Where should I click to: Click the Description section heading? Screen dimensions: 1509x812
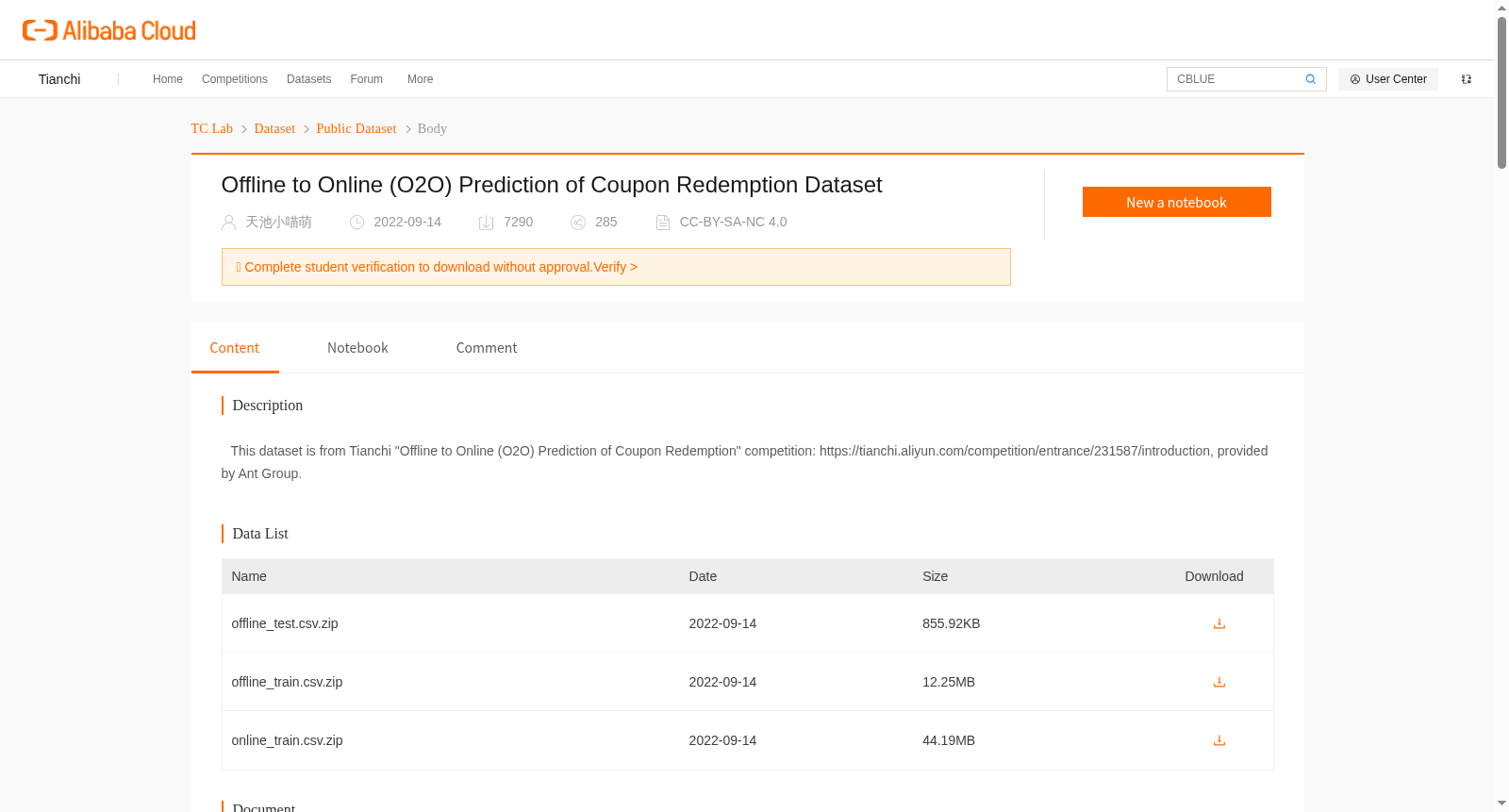268,406
